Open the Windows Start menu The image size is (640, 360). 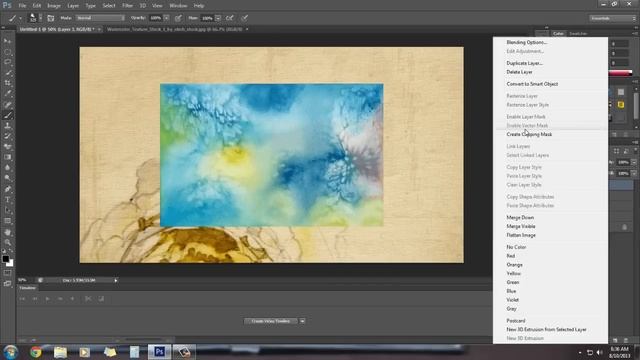11,352
